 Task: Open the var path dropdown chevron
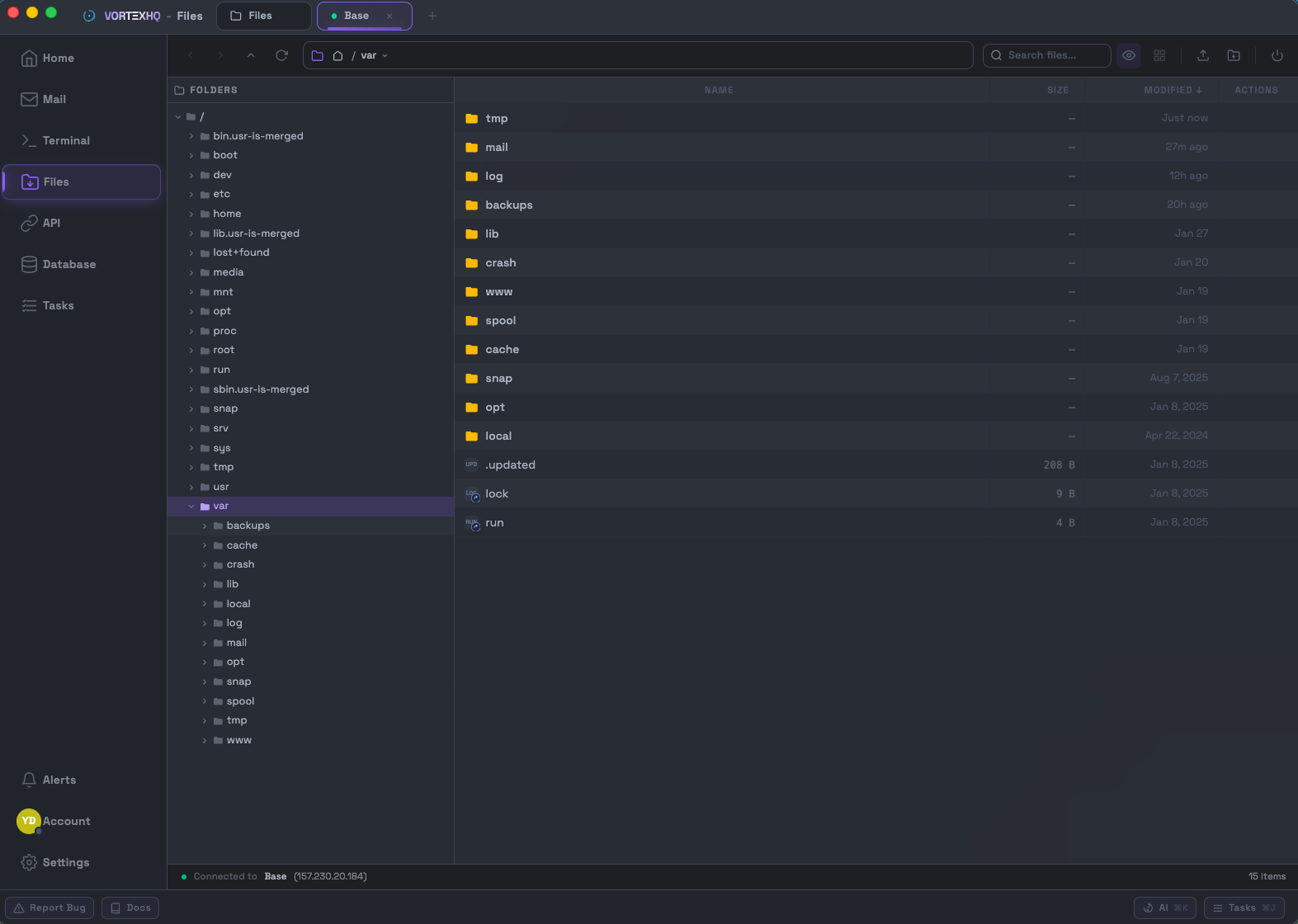(x=385, y=55)
